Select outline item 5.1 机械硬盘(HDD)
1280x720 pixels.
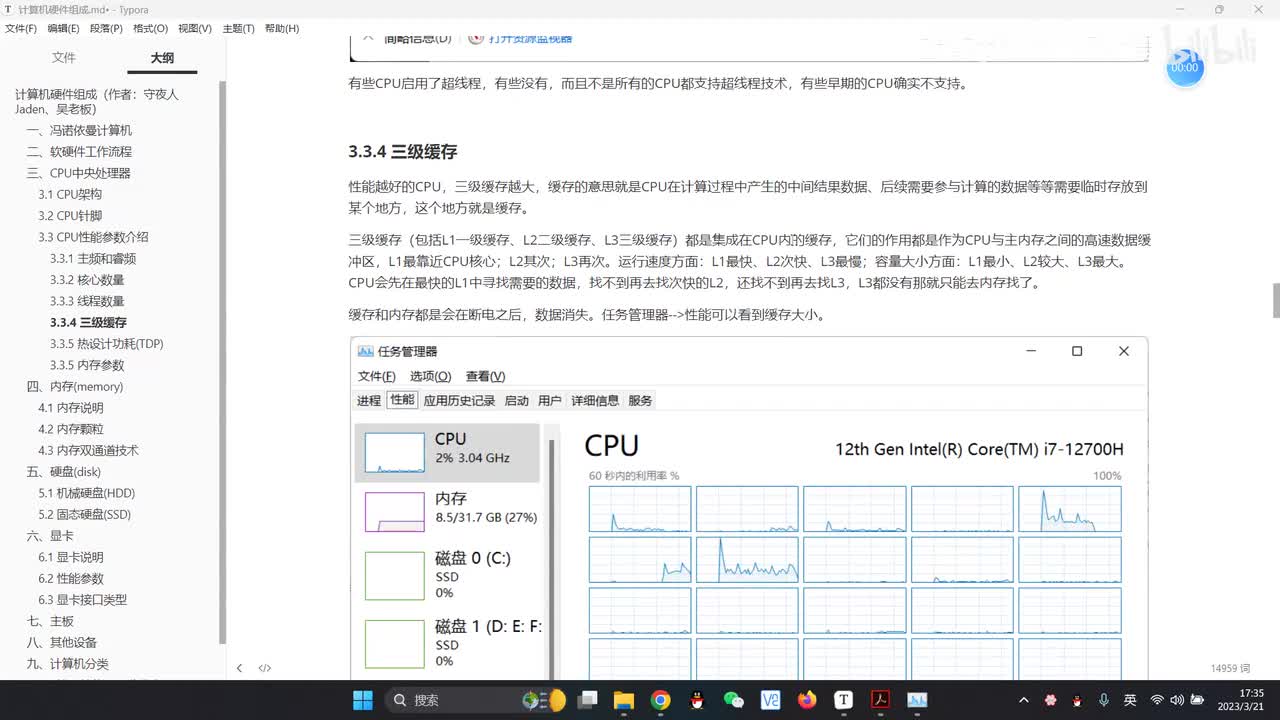tap(86, 493)
